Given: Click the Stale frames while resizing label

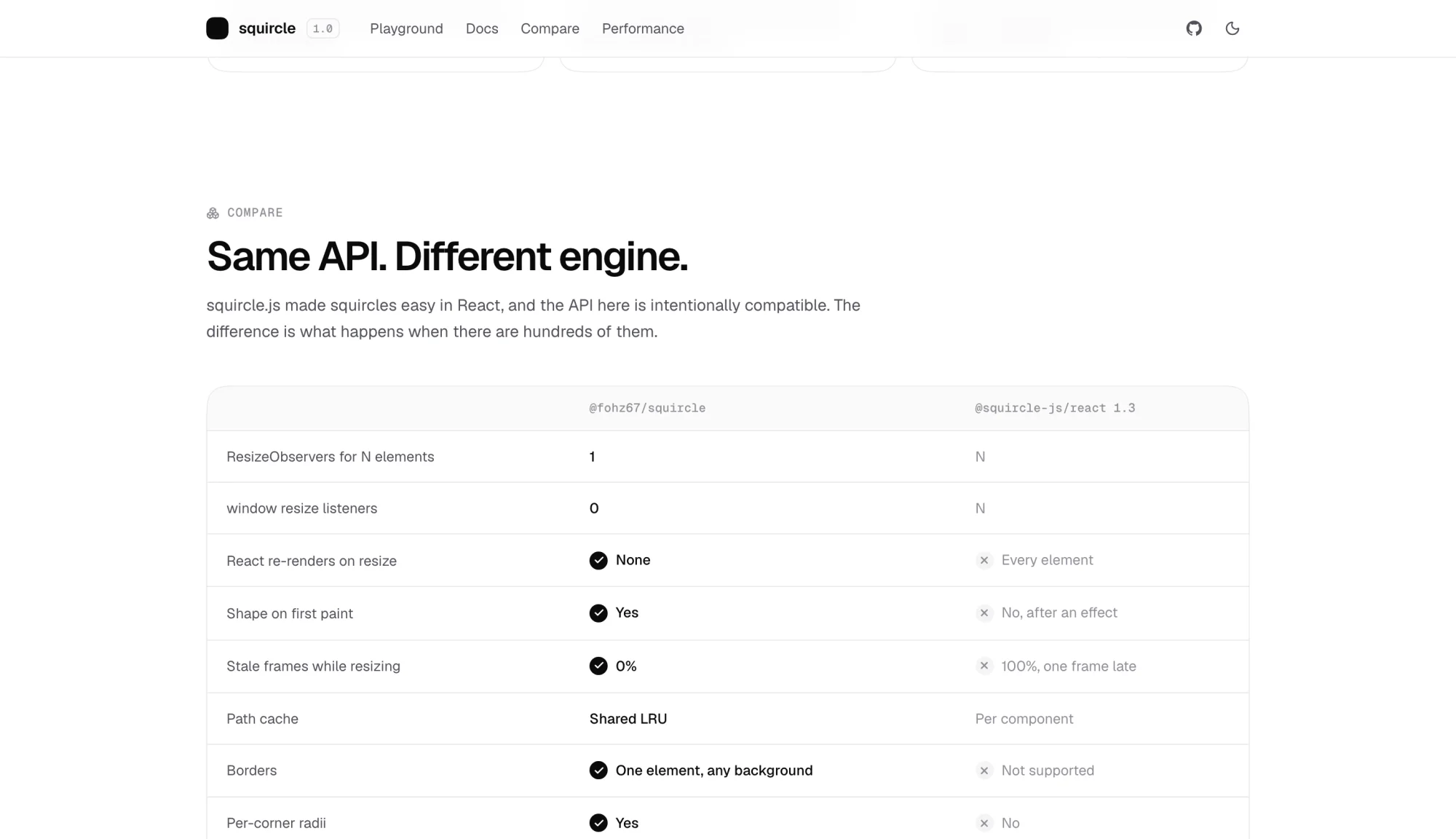Looking at the screenshot, I should pyautogui.click(x=313, y=666).
